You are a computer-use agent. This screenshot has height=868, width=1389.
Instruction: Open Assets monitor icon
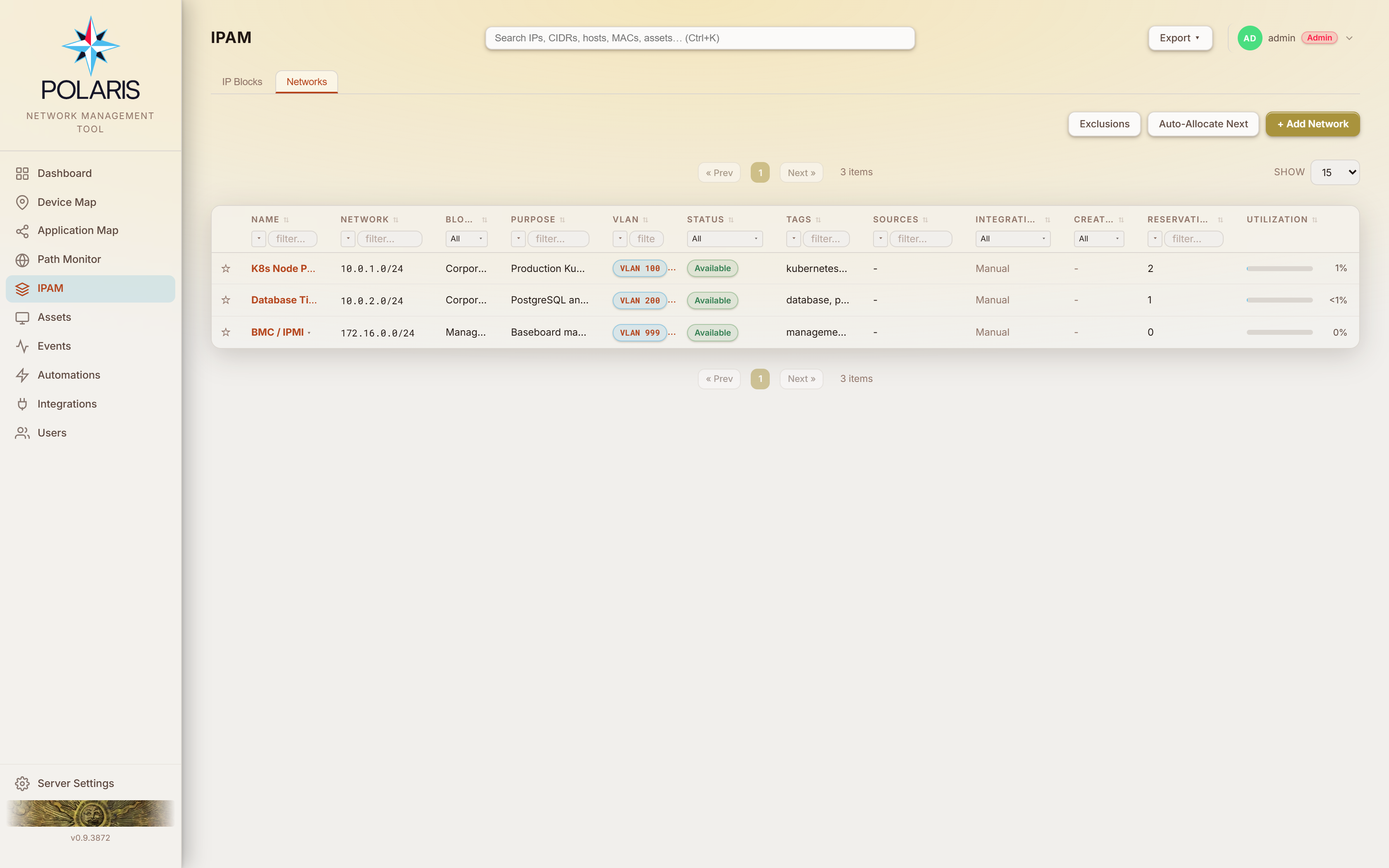pyautogui.click(x=22, y=317)
